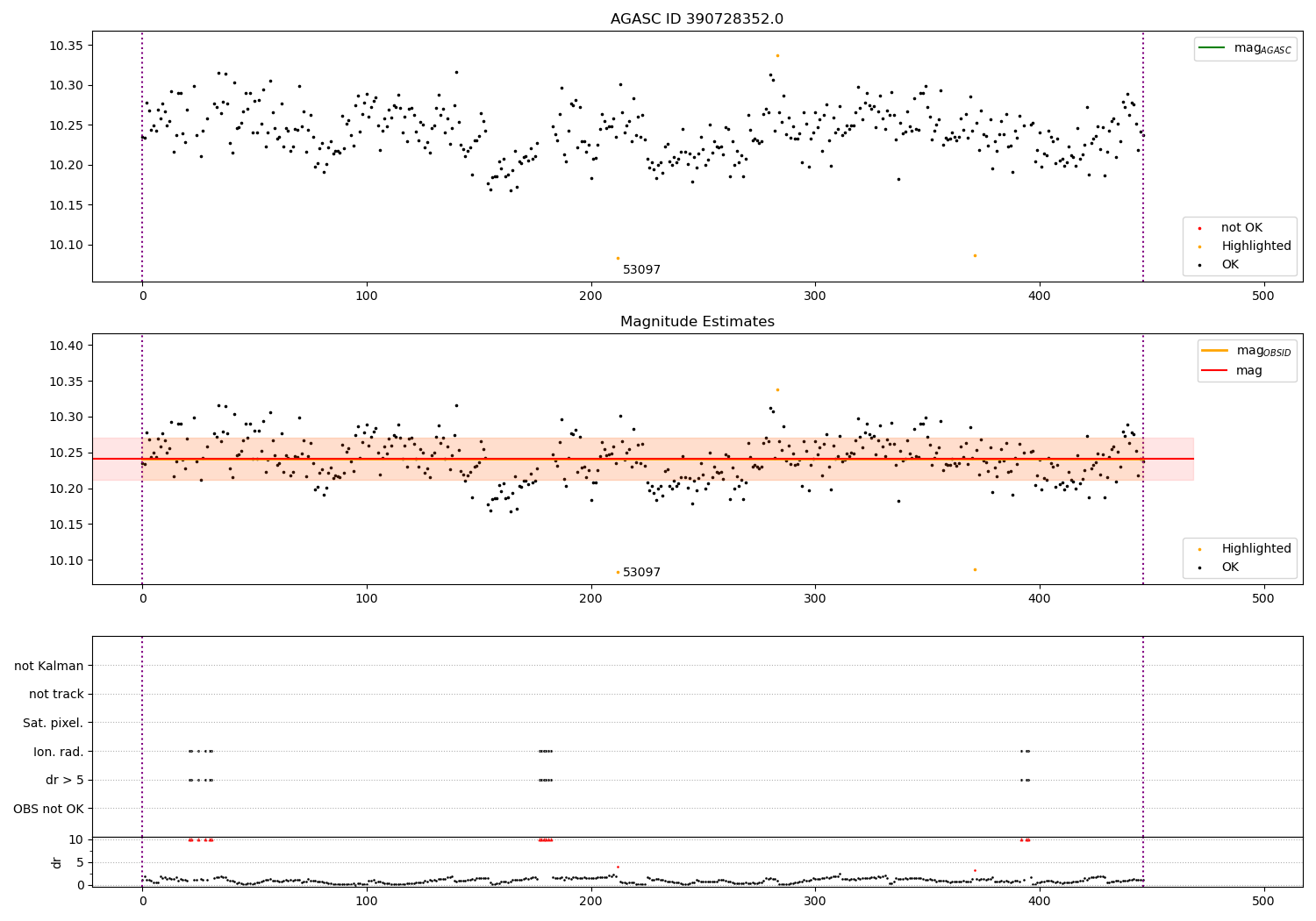Viewport: 1316px width, 921px height.
Task: Click the red horizontal mag line in middle plot
Action: 642,459
